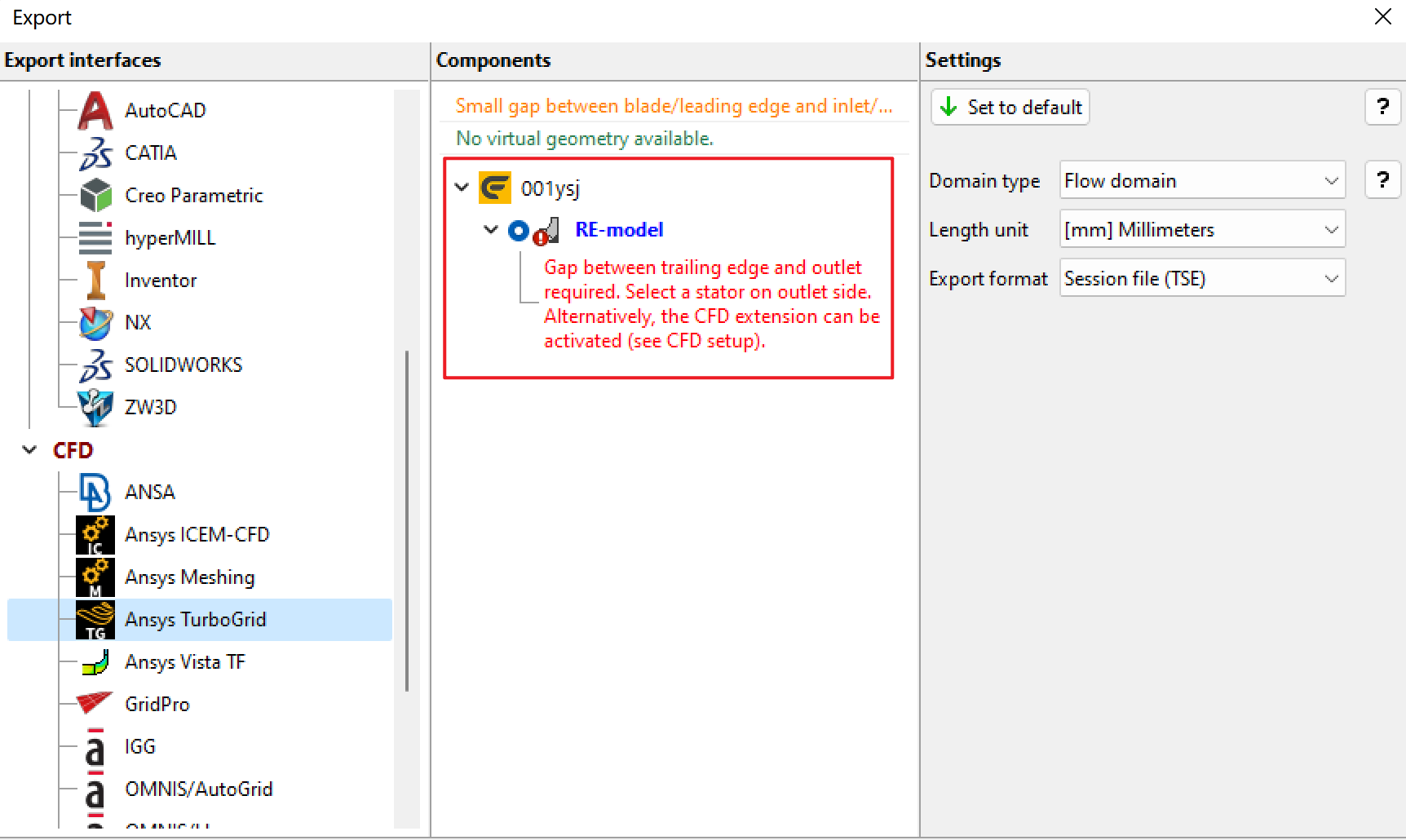Image resolution: width=1406 pixels, height=840 pixels.
Task: Open the Domain type dropdown
Action: tap(1202, 180)
